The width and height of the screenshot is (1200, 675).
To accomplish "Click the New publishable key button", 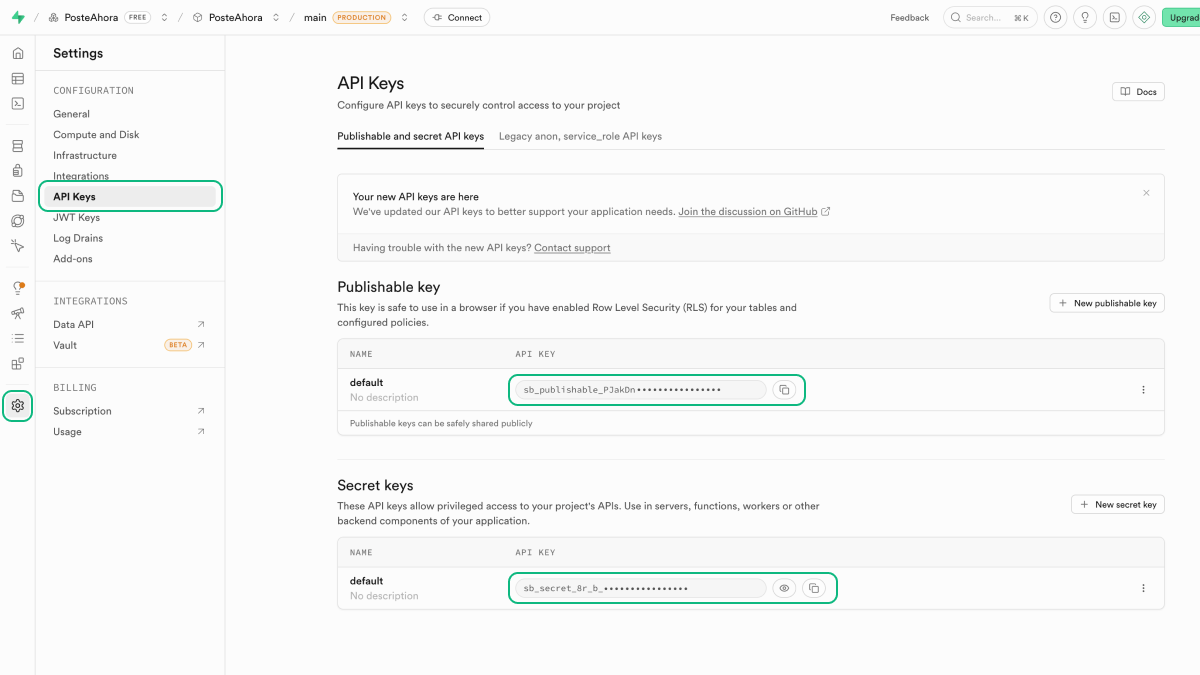I will click(x=1106, y=303).
